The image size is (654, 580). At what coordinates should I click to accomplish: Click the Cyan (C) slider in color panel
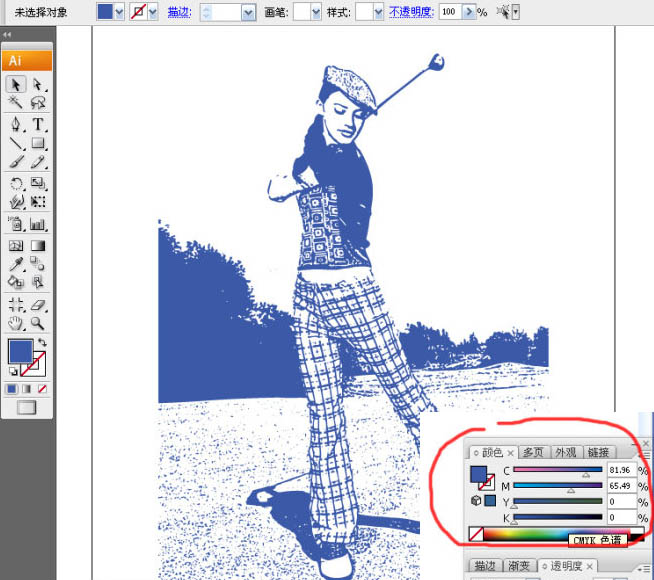557,470
